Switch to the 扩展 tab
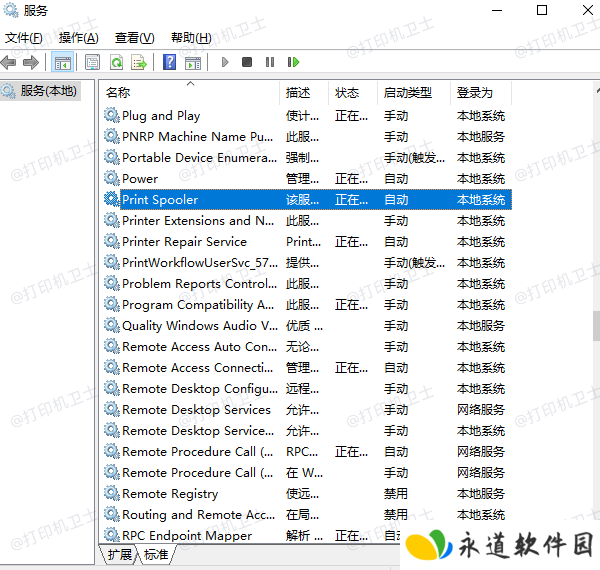This screenshot has height=570, width=600. (x=119, y=554)
